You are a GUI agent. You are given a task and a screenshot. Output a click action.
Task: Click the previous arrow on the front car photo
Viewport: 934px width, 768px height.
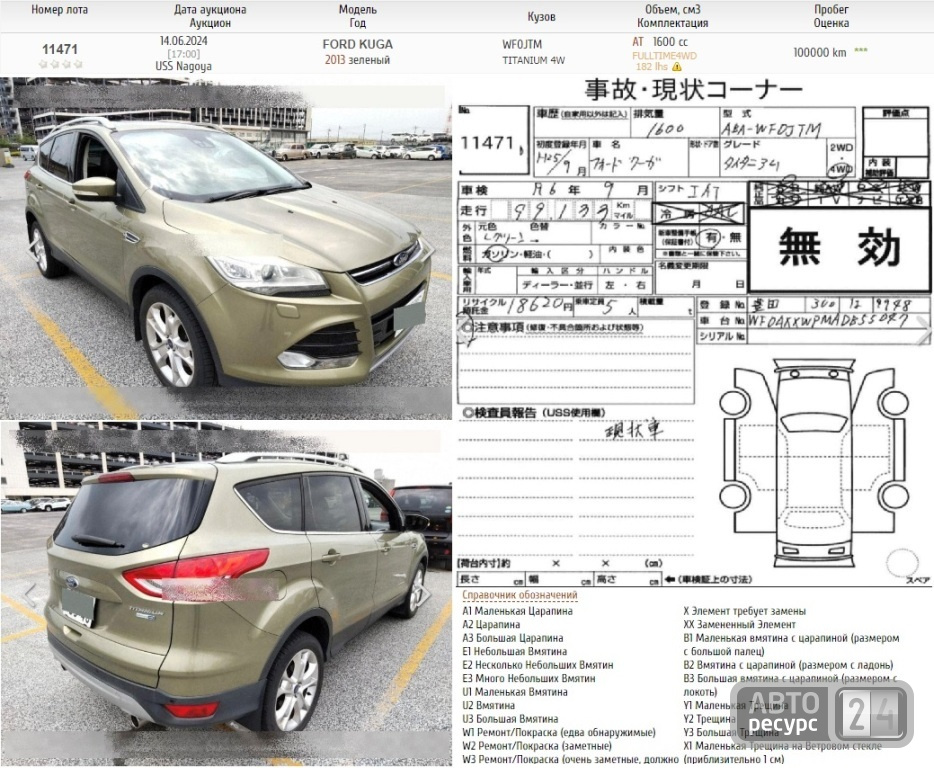(x=33, y=248)
